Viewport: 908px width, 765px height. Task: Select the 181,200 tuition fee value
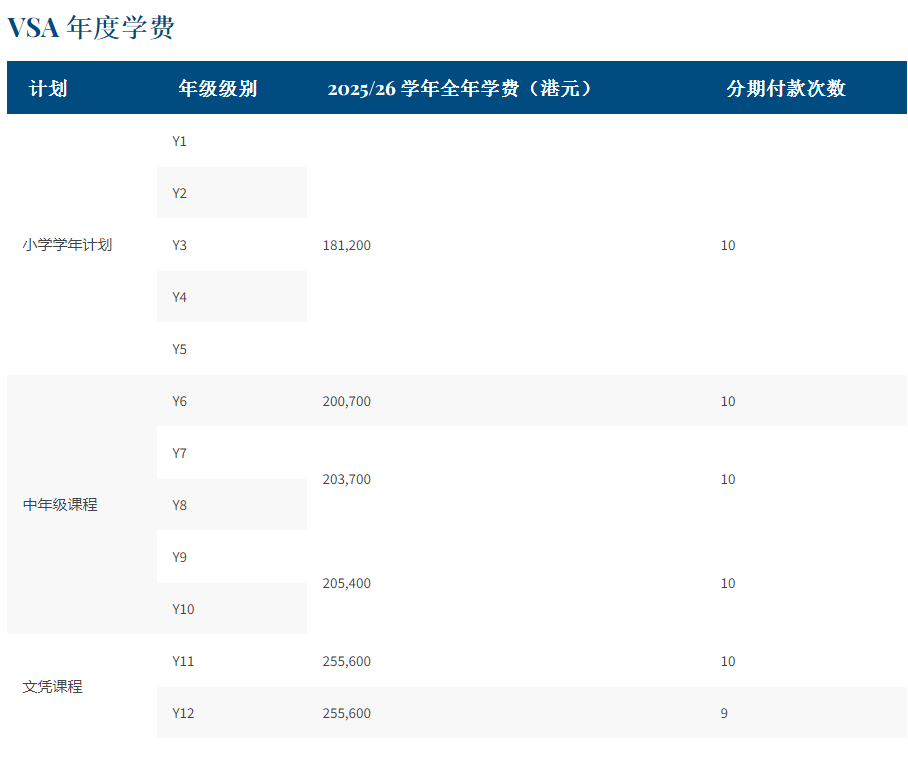(347, 245)
